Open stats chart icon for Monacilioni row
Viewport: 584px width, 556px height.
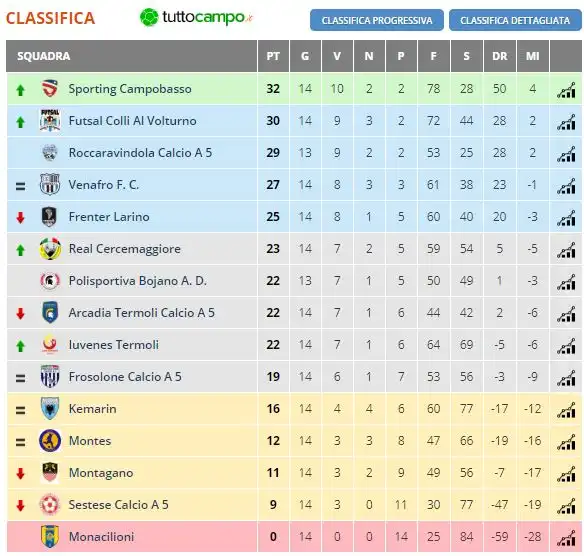click(566, 538)
